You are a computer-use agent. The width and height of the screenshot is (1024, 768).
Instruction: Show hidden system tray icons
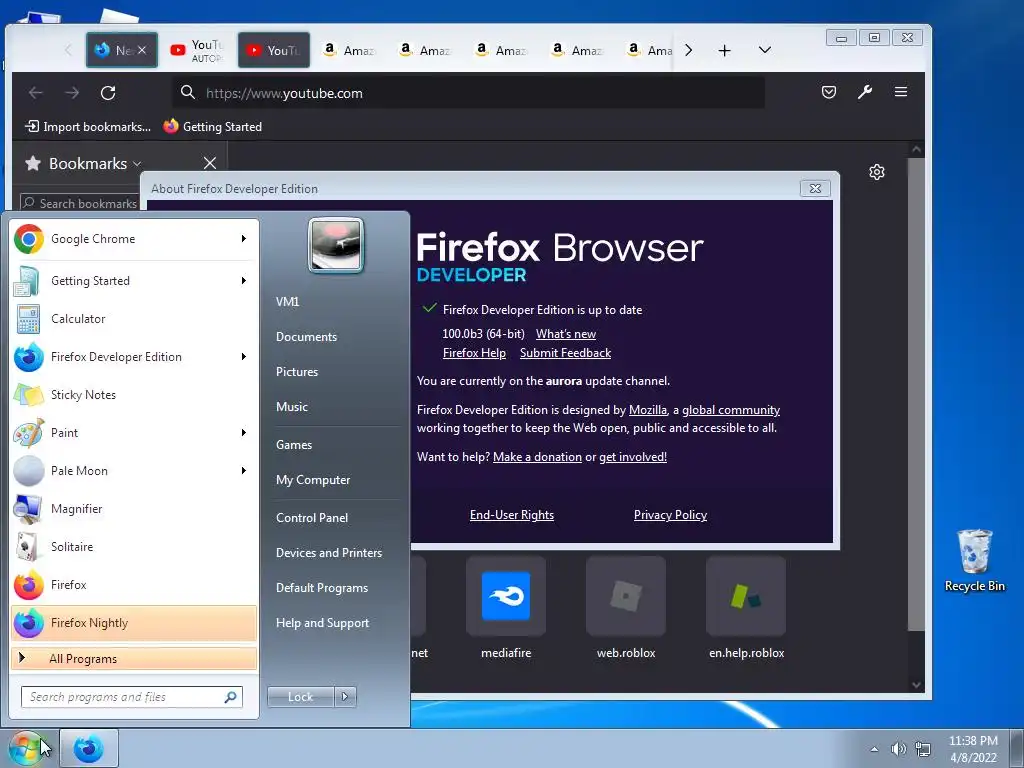(x=874, y=749)
